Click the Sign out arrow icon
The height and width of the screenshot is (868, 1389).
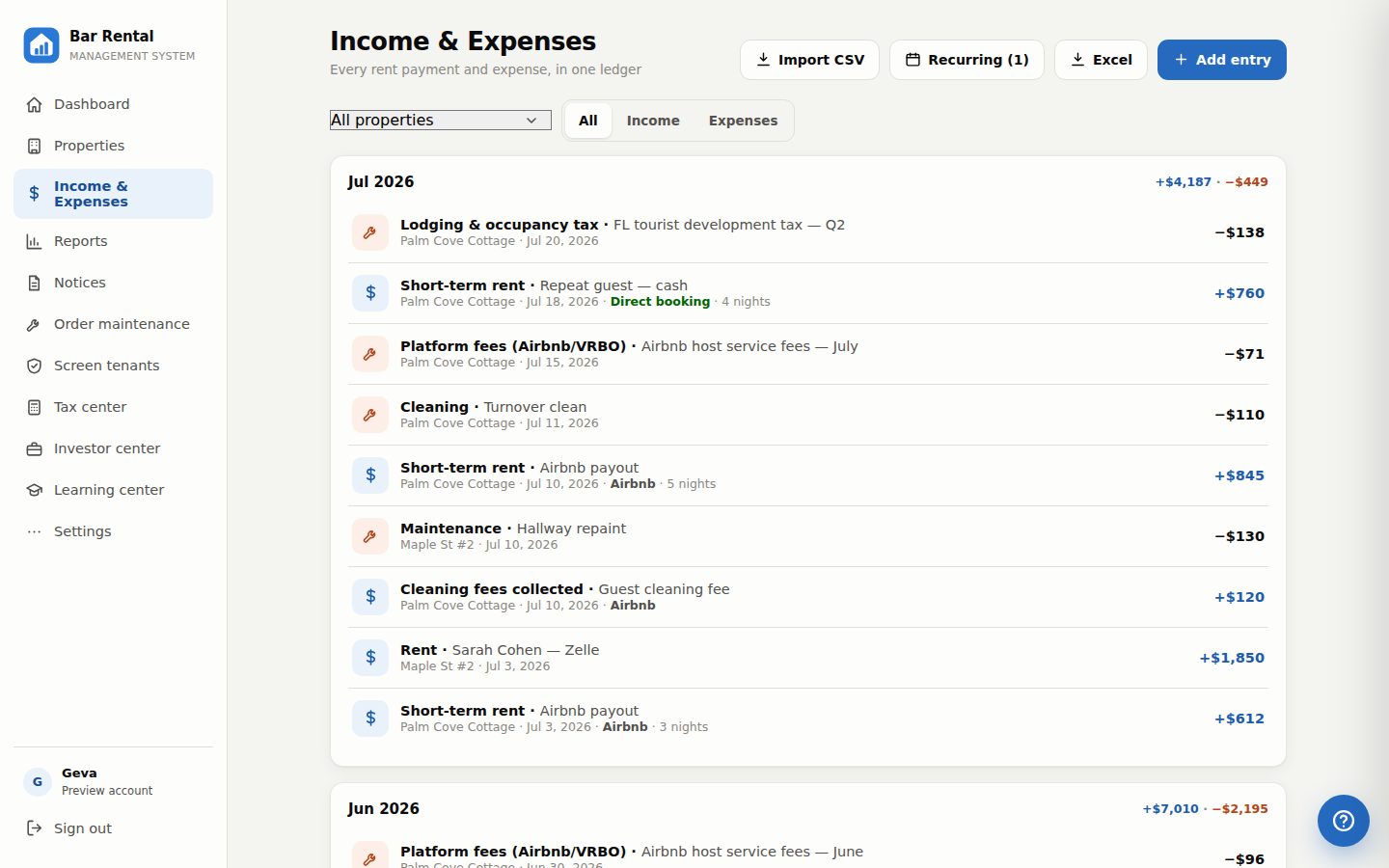point(34,828)
